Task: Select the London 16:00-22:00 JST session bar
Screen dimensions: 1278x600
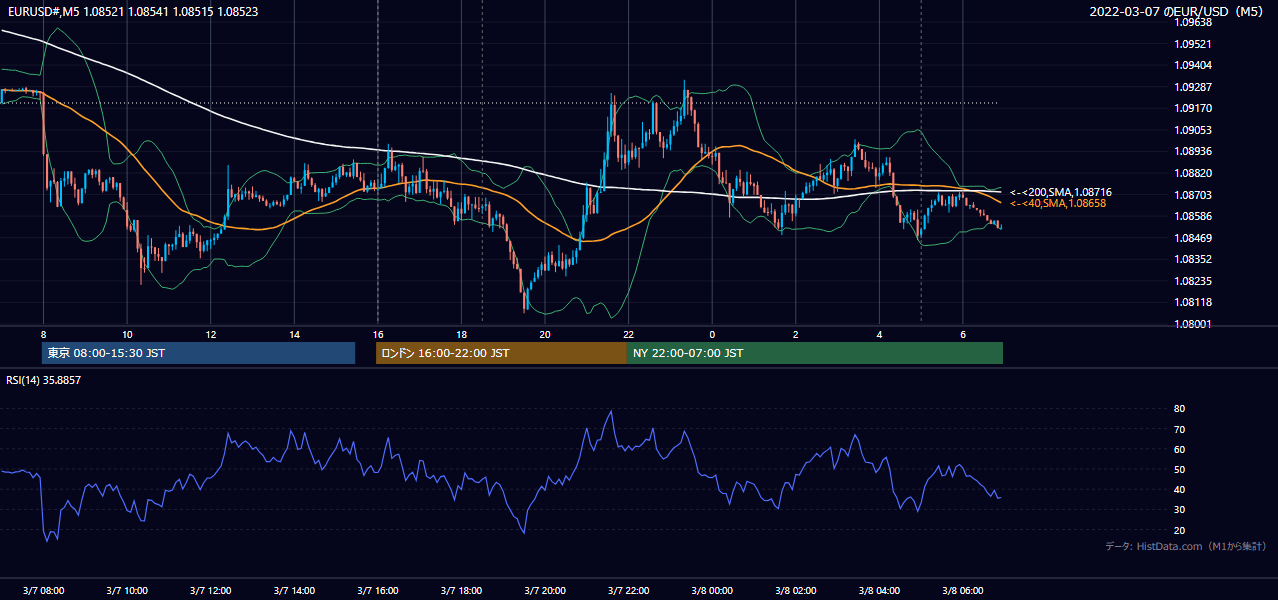Action: point(501,353)
